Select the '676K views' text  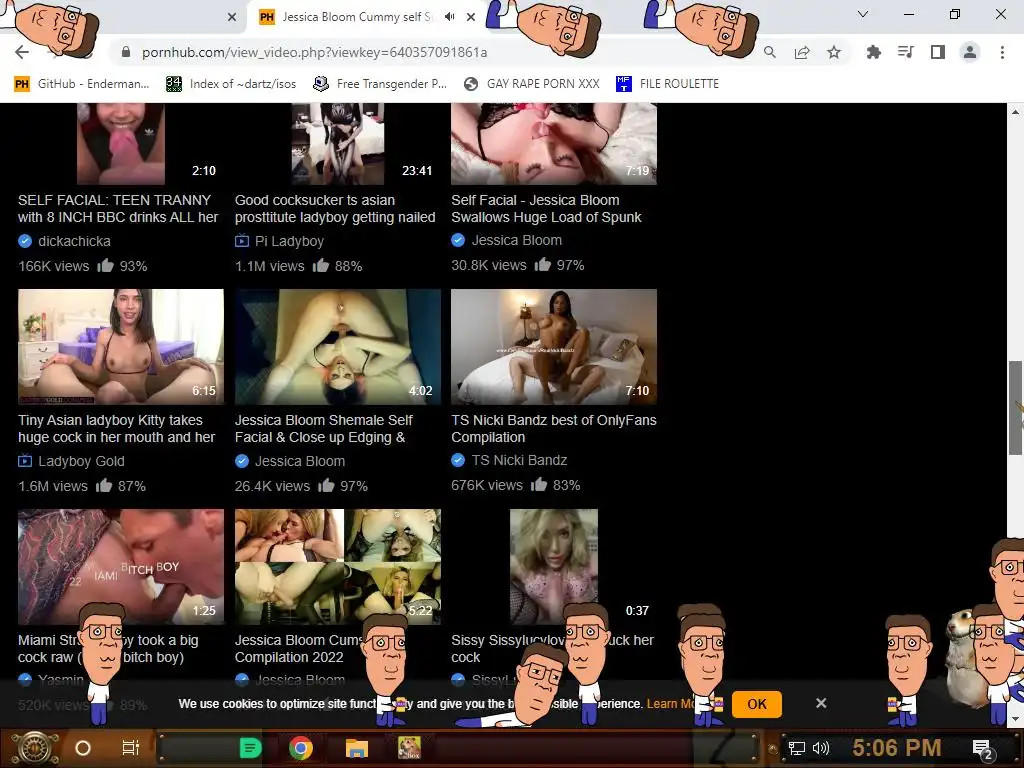pyautogui.click(x=487, y=485)
